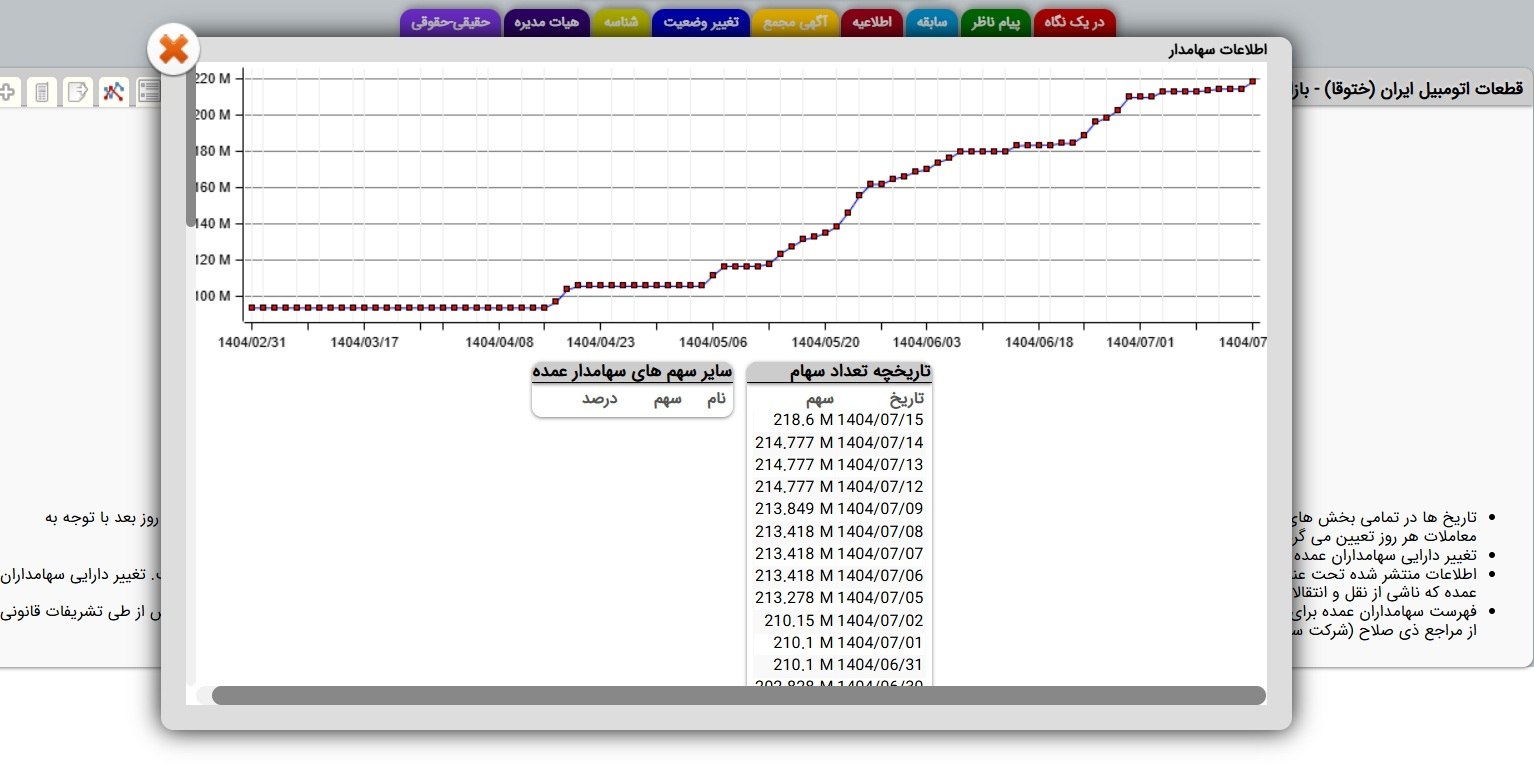Screen dimensions: 1534x779
Task: Select the 1404/07/15 row in share history
Action: pos(839,420)
